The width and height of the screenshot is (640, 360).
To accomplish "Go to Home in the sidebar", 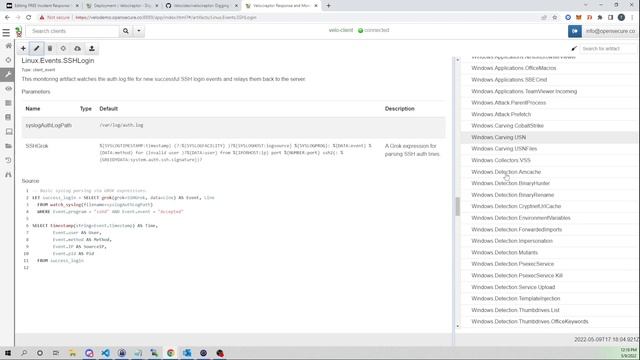I will click(x=8, y=46).
